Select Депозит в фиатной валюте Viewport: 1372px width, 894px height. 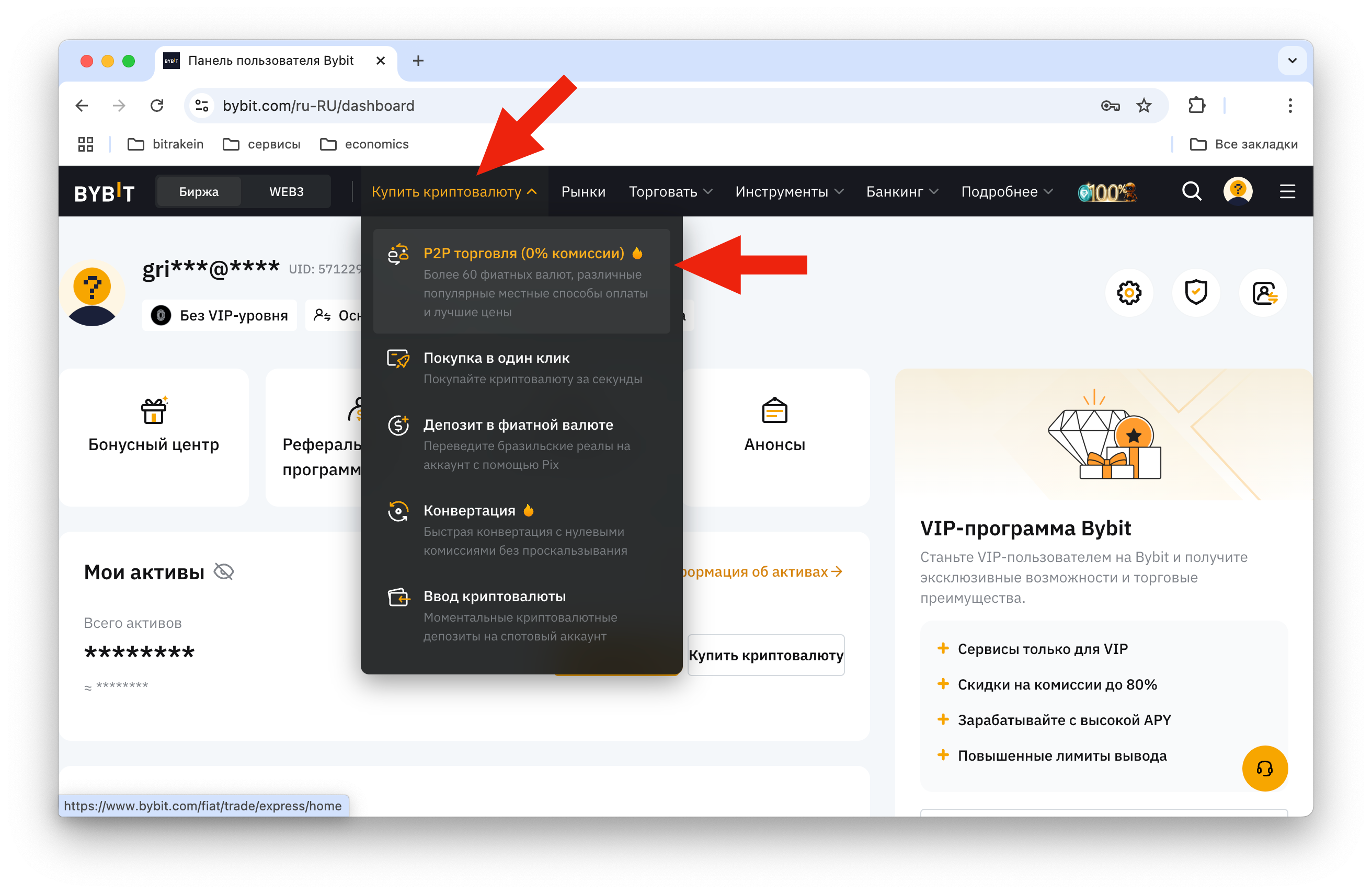tap(522, 444)
